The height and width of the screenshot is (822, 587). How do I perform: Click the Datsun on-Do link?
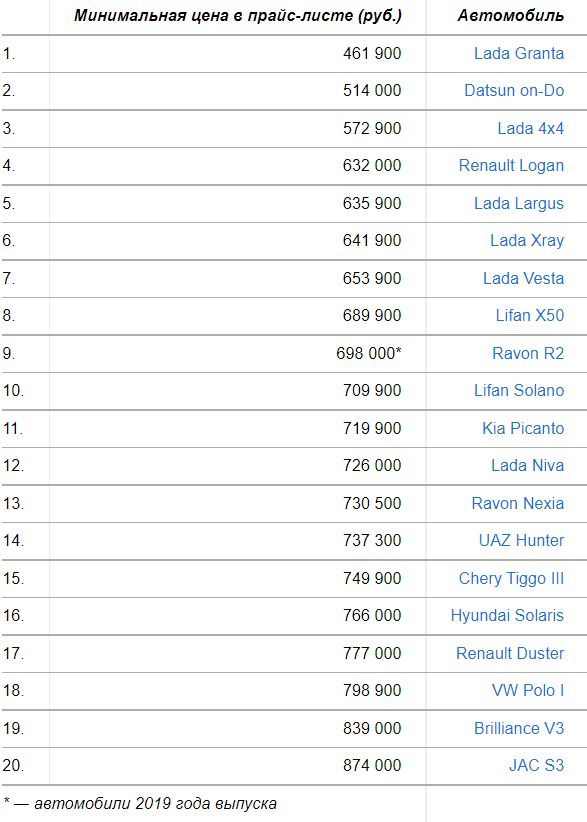(x=514, y=91)
